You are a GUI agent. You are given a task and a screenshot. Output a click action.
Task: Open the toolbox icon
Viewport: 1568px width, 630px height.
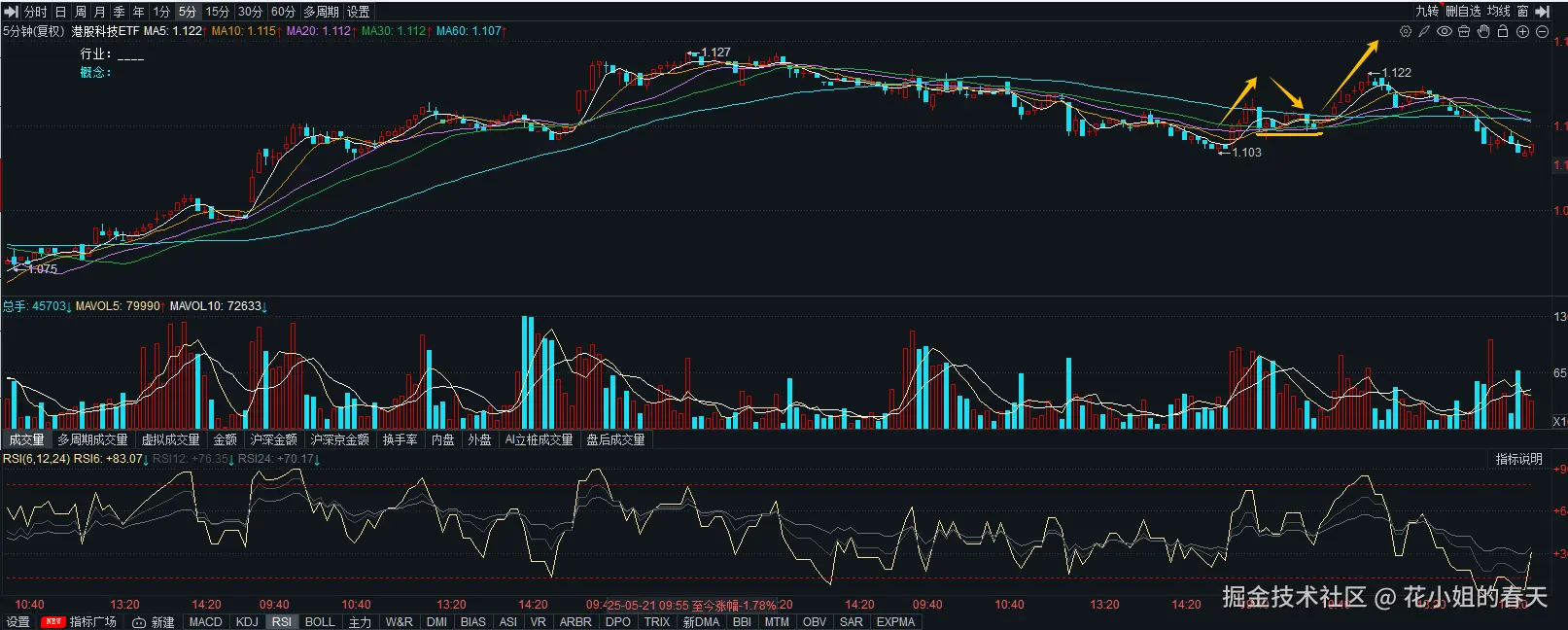click(x=1464, y=31)
